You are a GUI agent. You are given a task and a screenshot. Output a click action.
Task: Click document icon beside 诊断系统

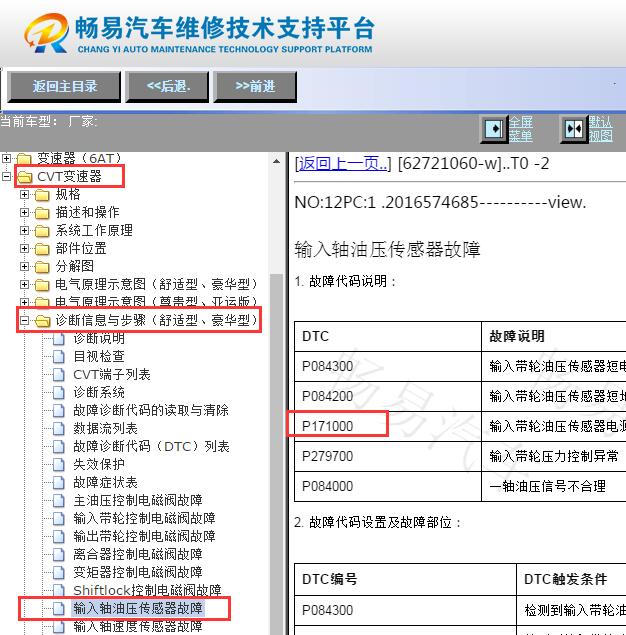59,392
